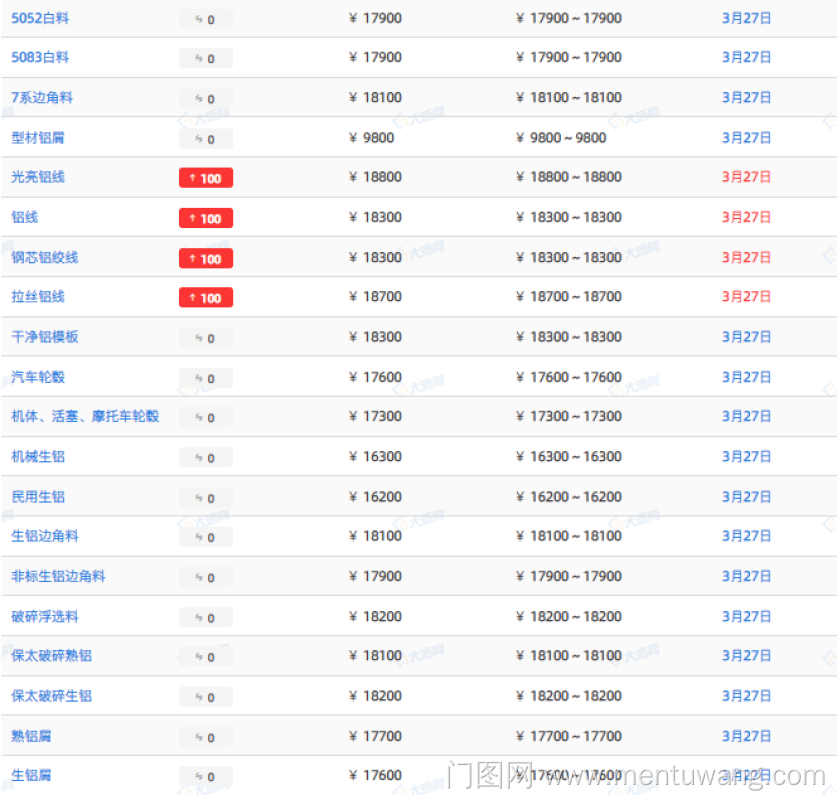Click the 3月27日 date in 生铝边角料 row
This screenshot has height=800, width=837.
(746, 536)
